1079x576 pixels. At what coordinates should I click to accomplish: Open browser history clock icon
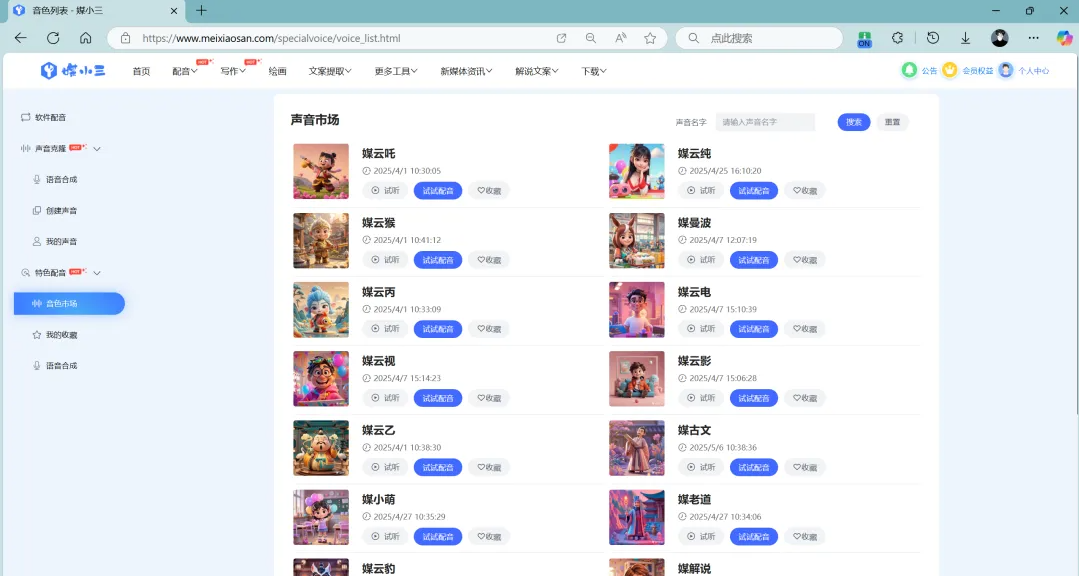tap(933, 39)
